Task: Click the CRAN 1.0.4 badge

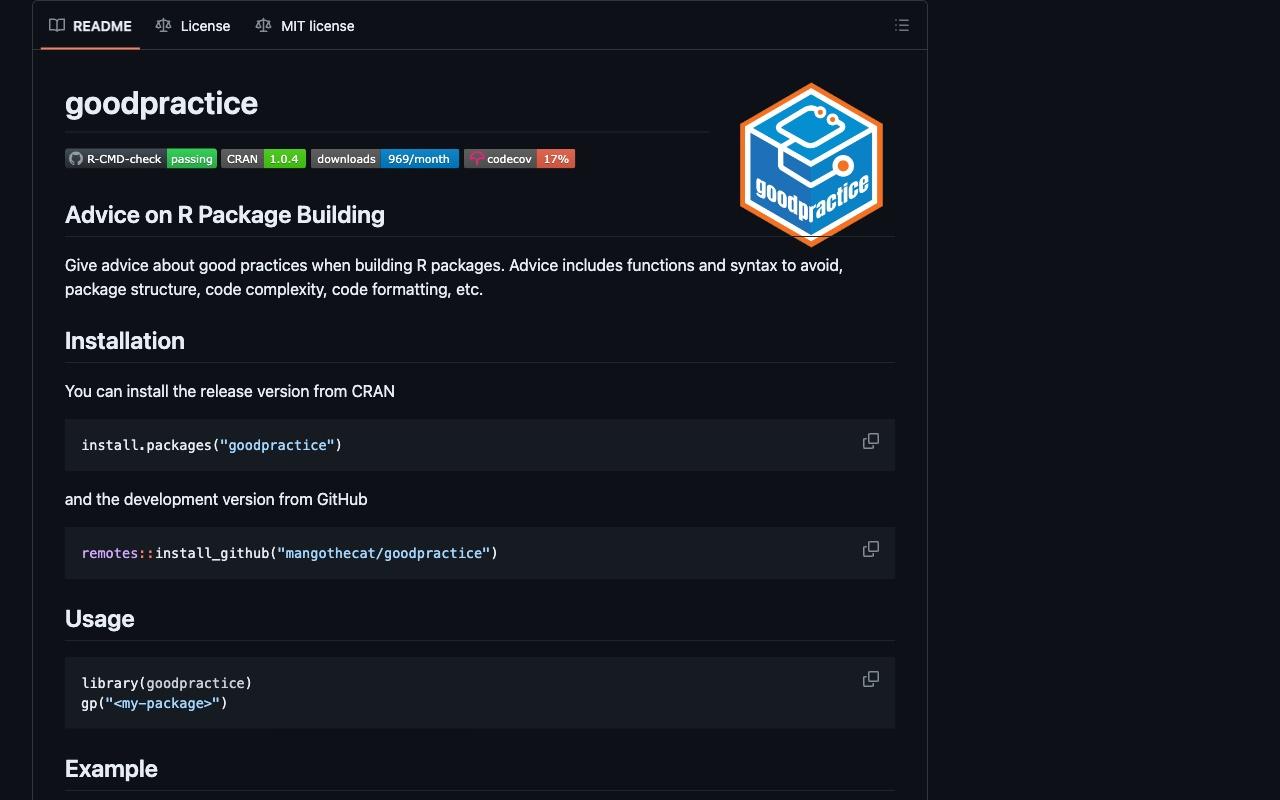Action: pos(263,159)
